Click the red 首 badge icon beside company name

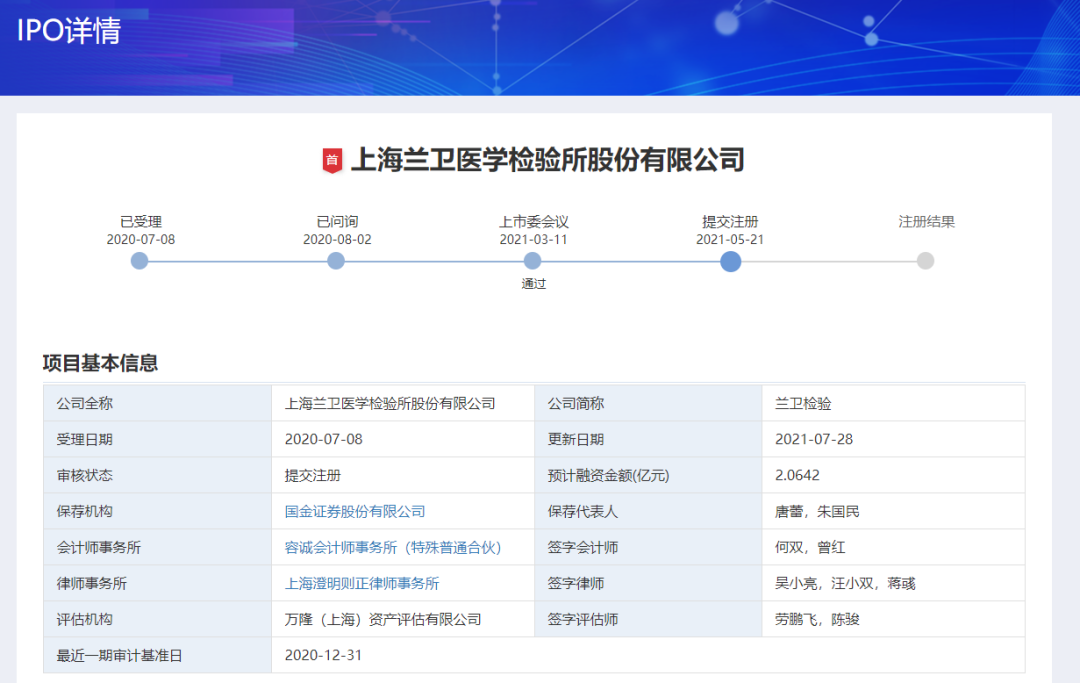332,160
